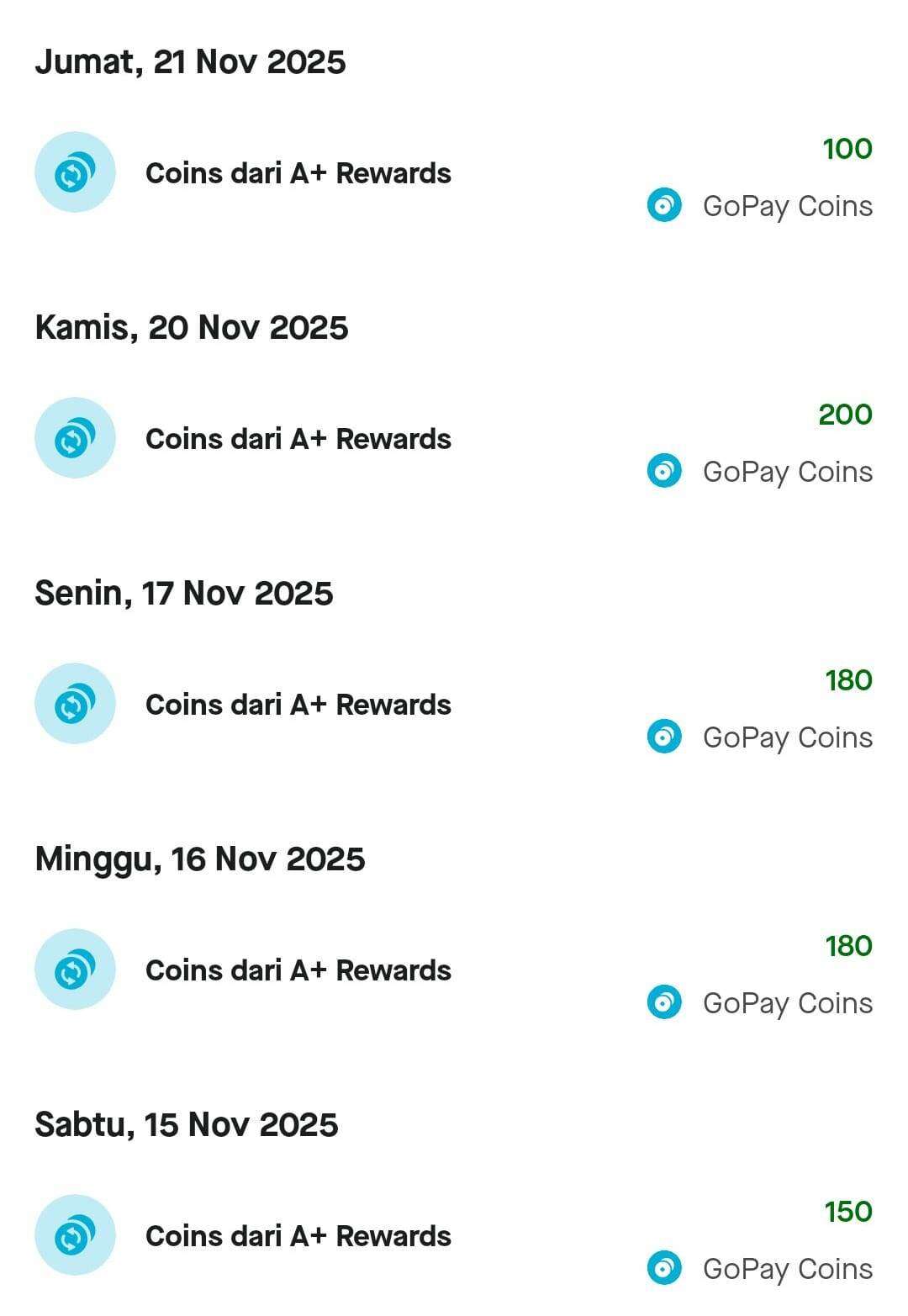Viewport: 908px width, 1316px height.
Task: Click small GoPay Coins icon under 200
Action: tap(664, 472)
